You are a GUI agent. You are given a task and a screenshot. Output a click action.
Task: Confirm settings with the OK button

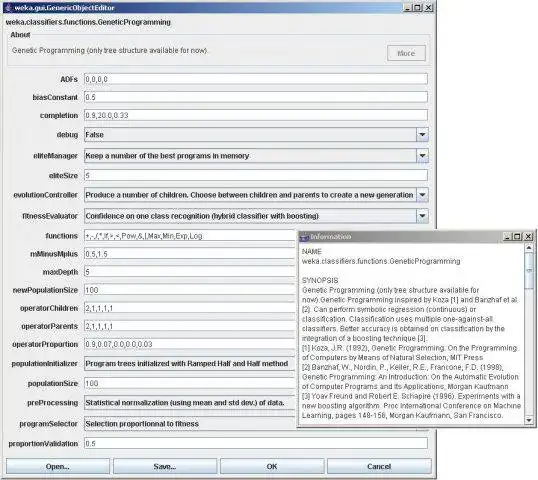pos(272,466)
